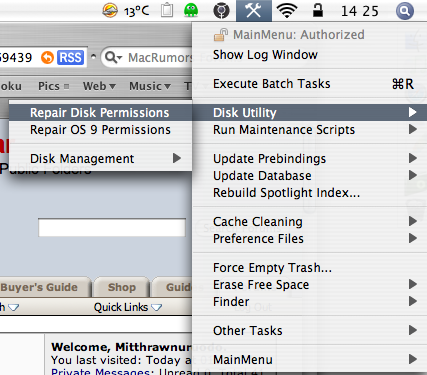Expand the Update Prebindings submenu

coord(310,159)
